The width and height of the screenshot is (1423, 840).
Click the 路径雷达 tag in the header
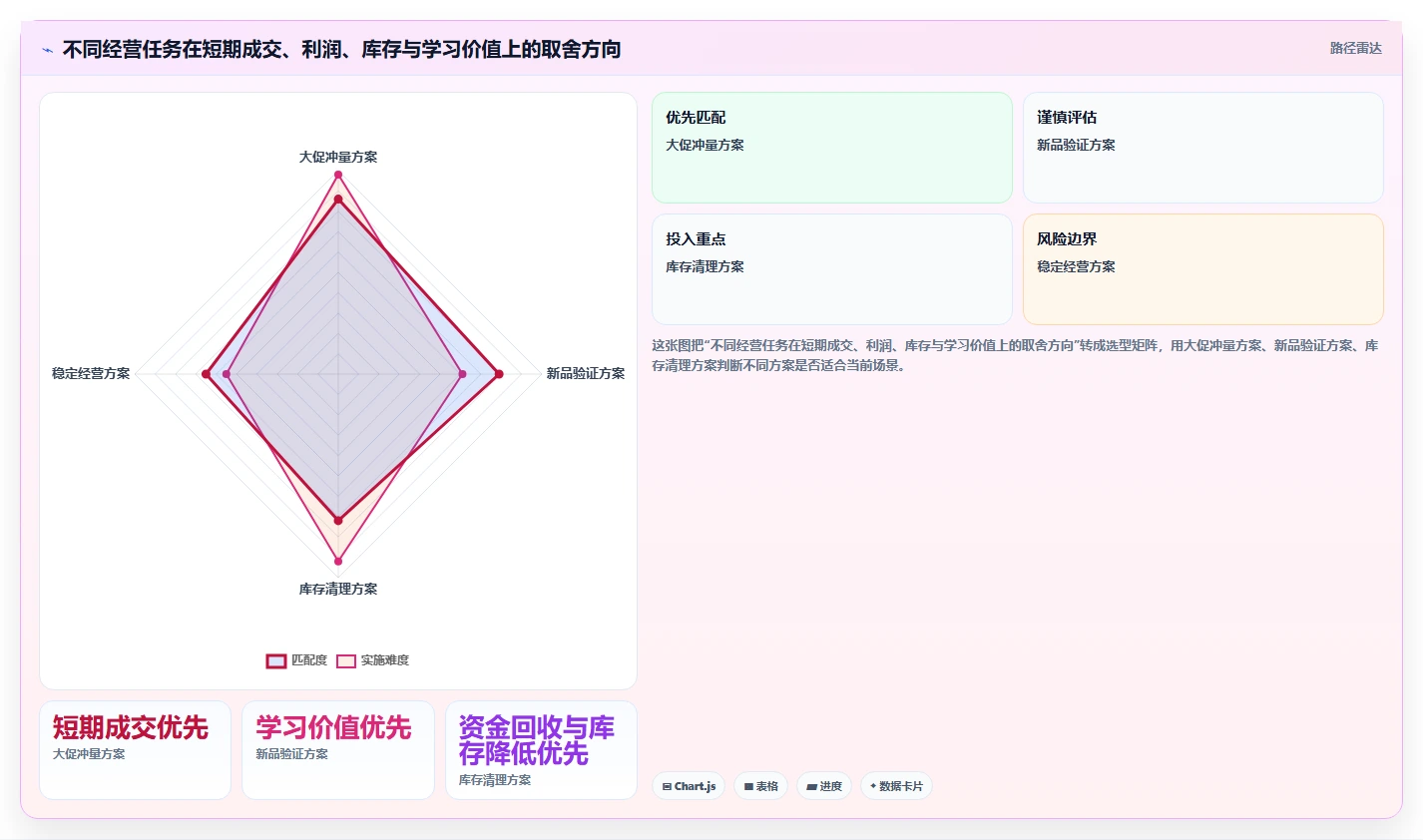click(x=1355, y=48)
